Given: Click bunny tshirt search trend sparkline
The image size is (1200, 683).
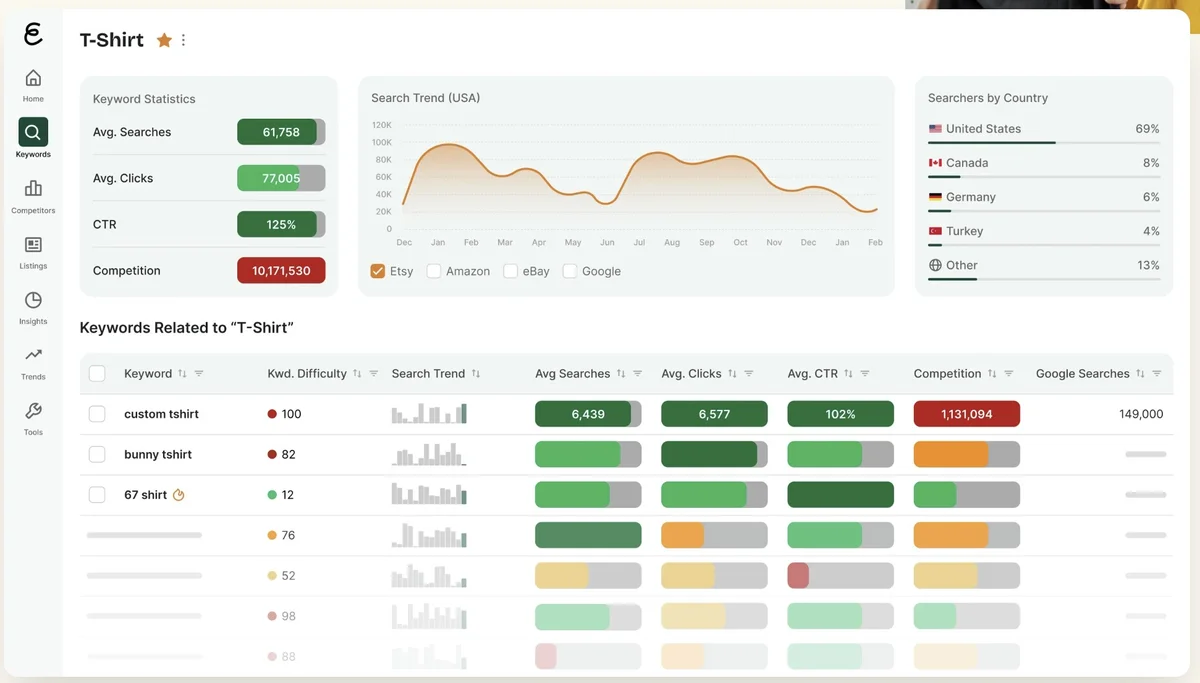Looking at the screenshot, I should pyautogui.click(x=429, y=454).
